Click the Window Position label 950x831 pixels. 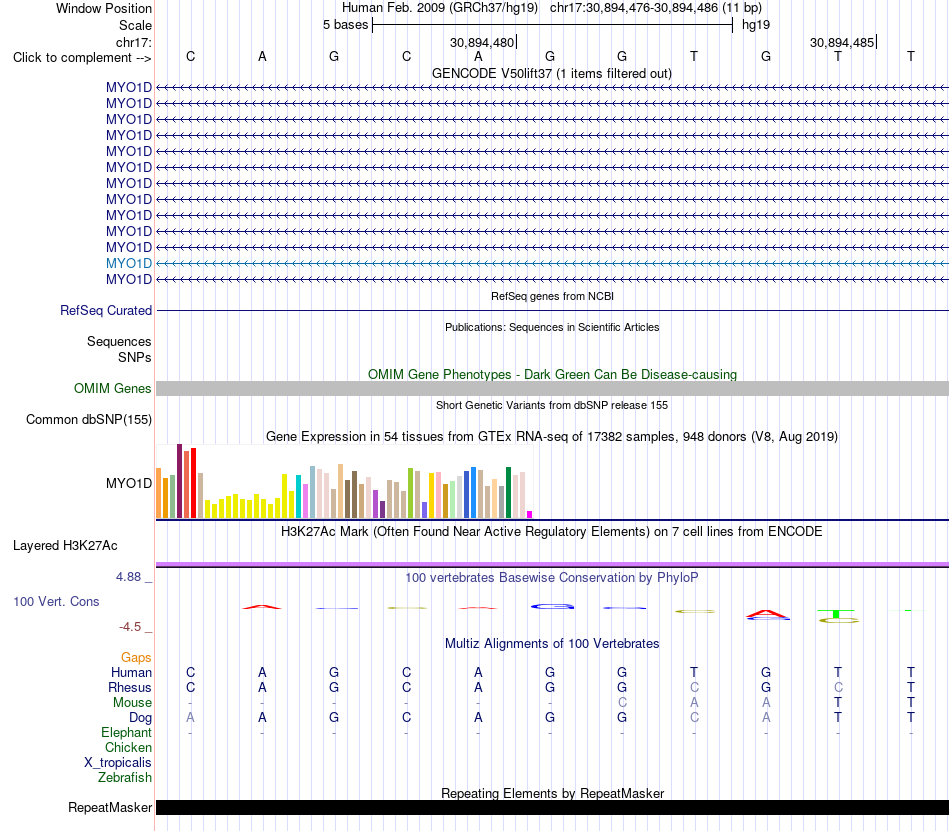pyautogui.click(x=104, y=8)
